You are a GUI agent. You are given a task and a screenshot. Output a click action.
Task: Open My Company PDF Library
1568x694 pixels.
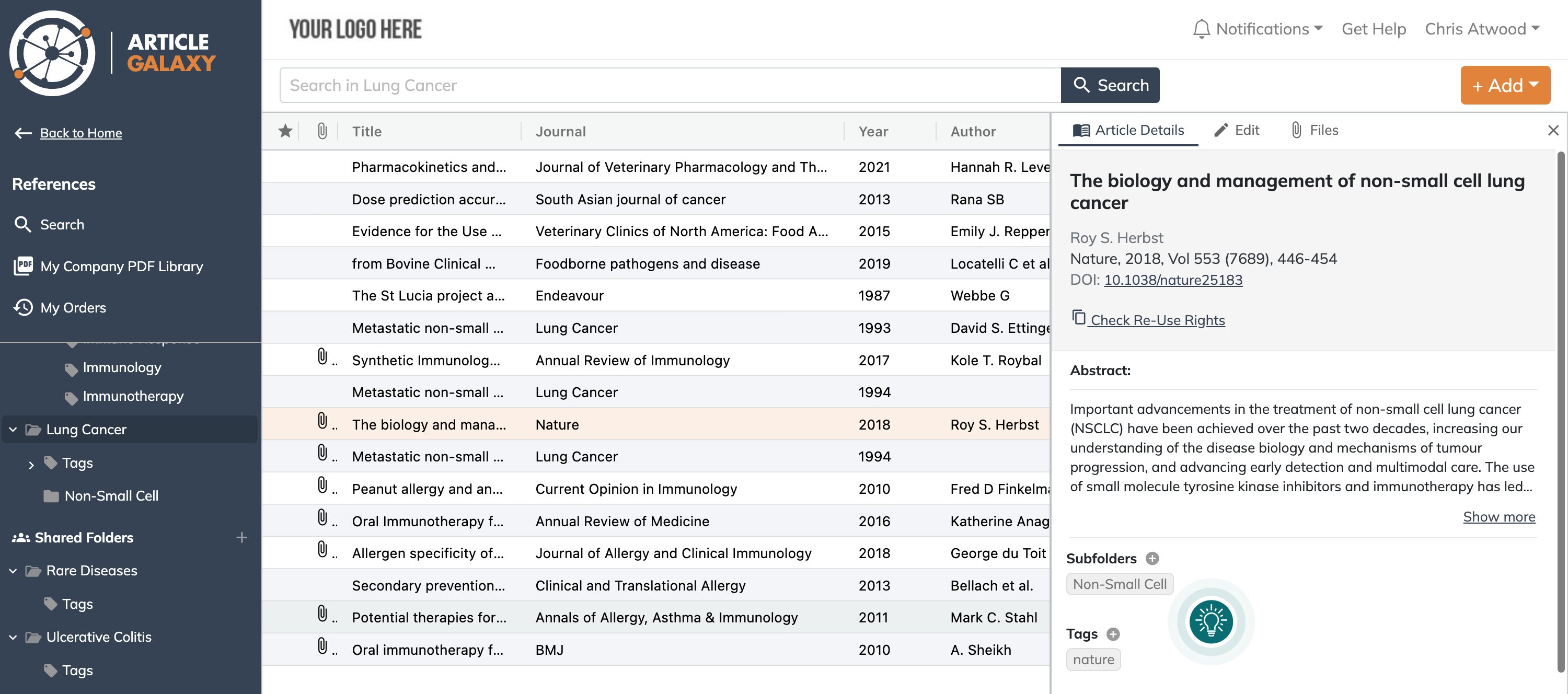point(122,267)
